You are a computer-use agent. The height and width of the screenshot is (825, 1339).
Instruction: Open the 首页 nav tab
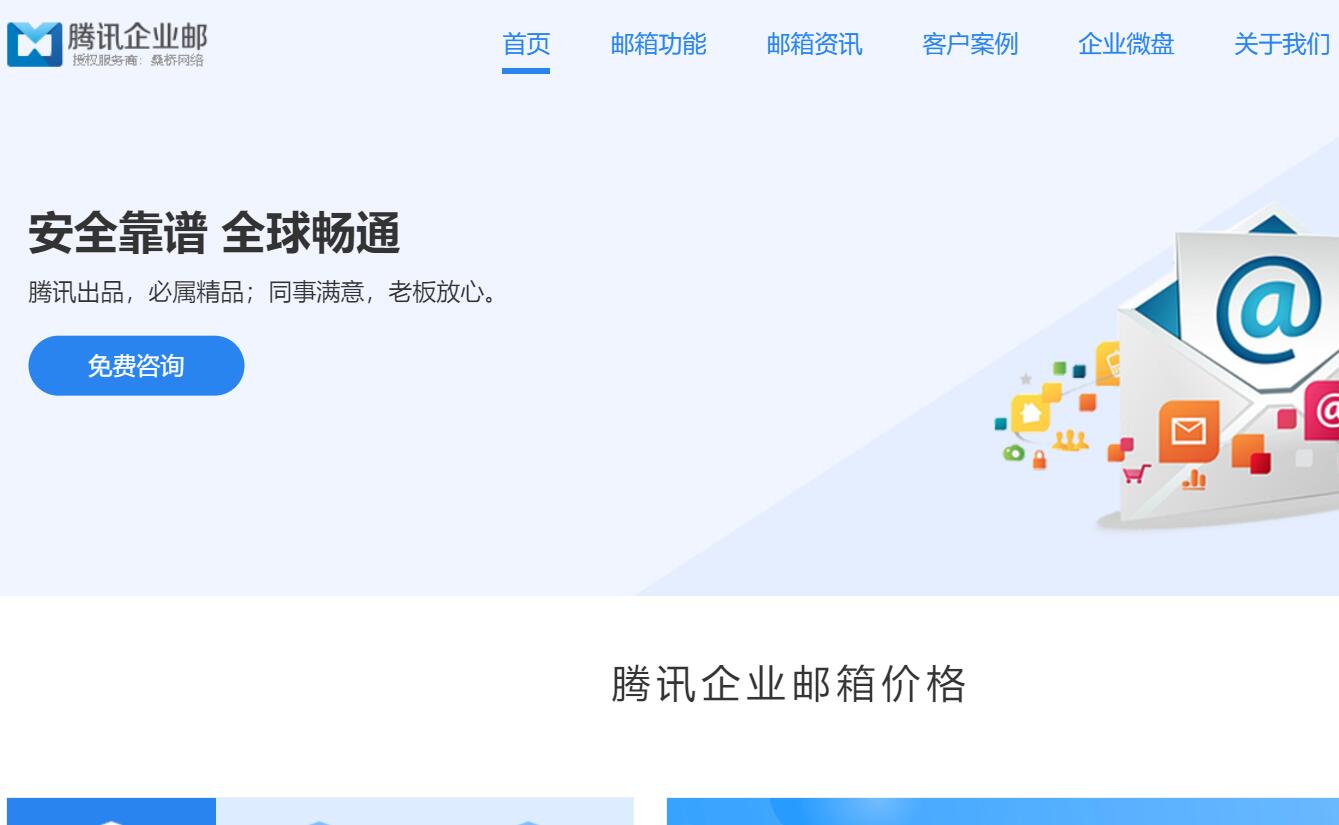point(526,44)
